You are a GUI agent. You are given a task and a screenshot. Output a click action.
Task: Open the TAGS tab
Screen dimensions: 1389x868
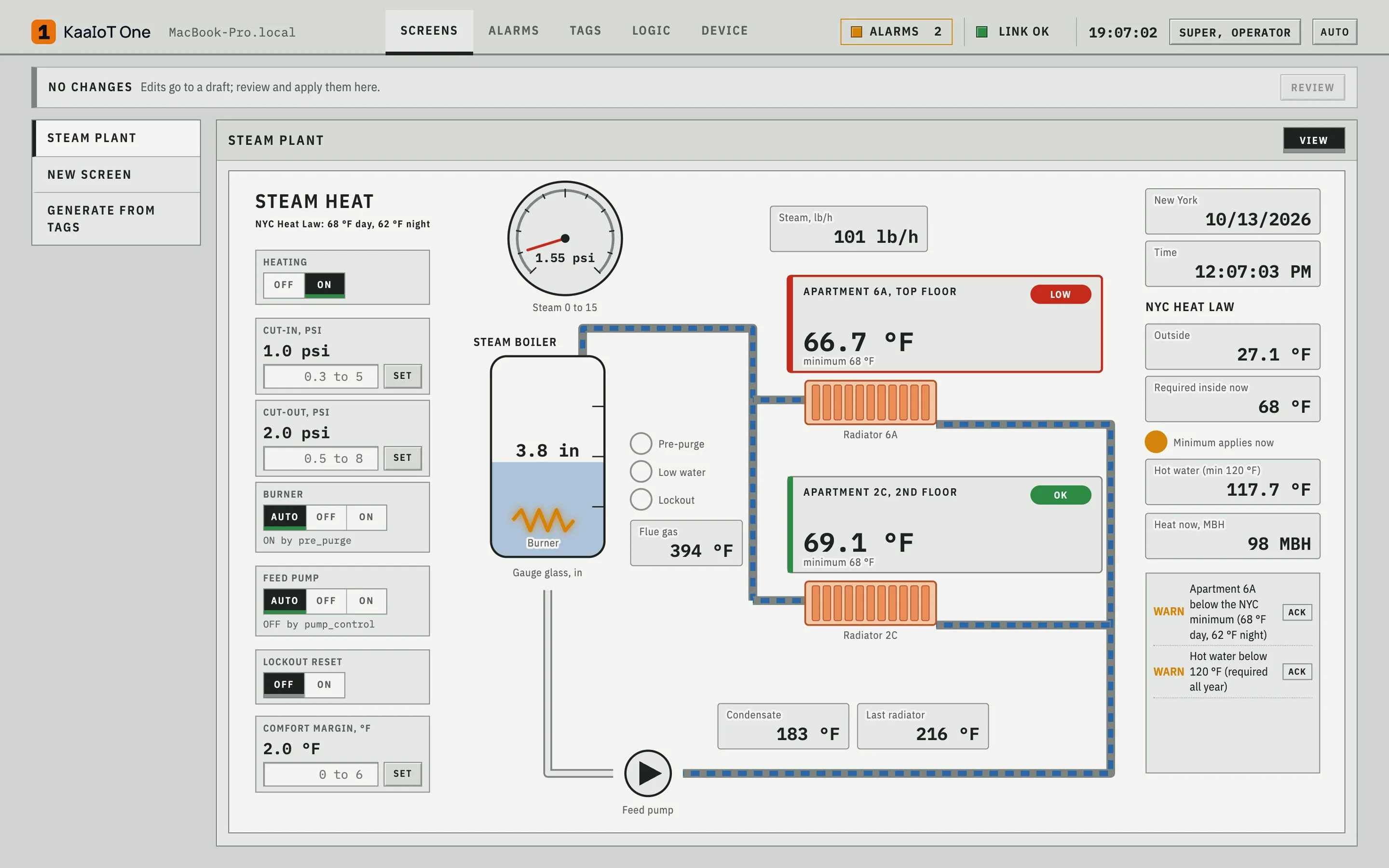[x=586, y=31]
